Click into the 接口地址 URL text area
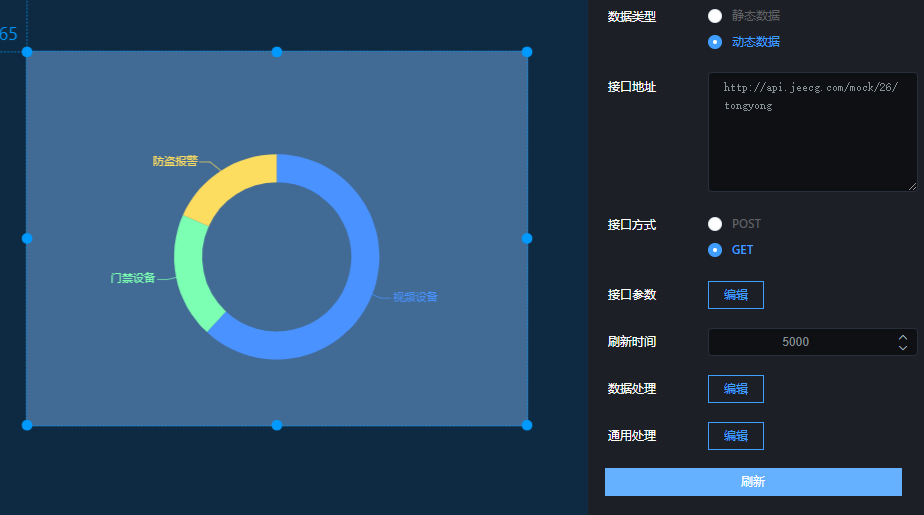This screenshot has height=515, width=924. click(x=813, y=132)
